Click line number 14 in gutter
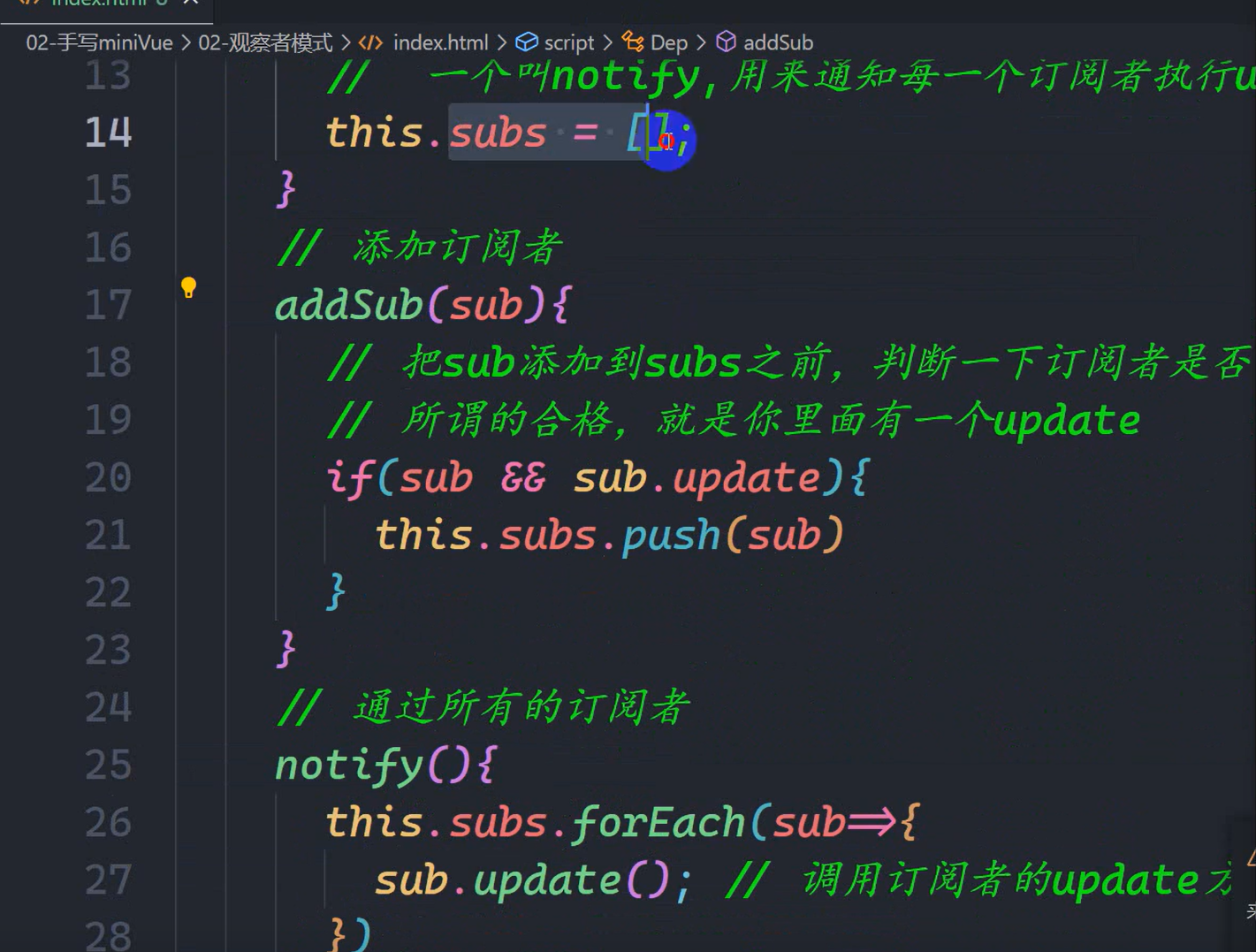 108,133
